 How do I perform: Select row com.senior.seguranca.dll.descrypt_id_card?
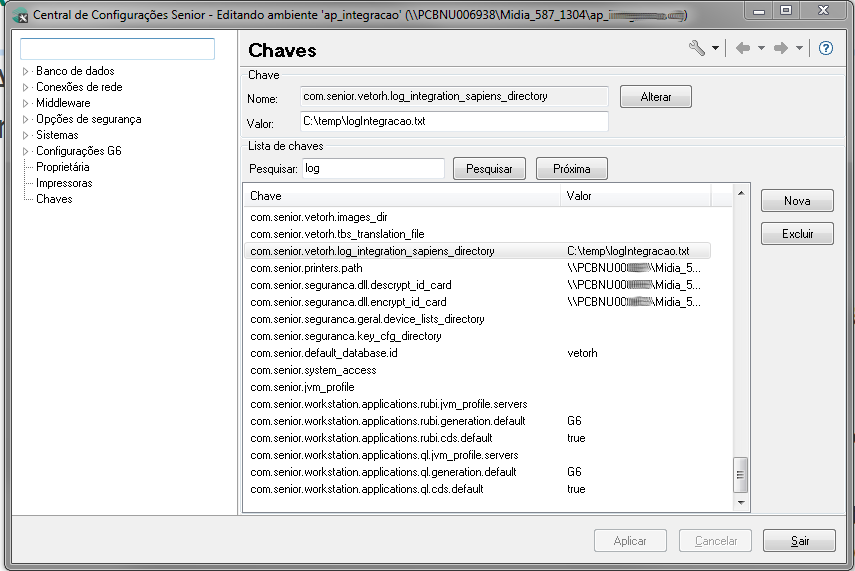(477, 285)
